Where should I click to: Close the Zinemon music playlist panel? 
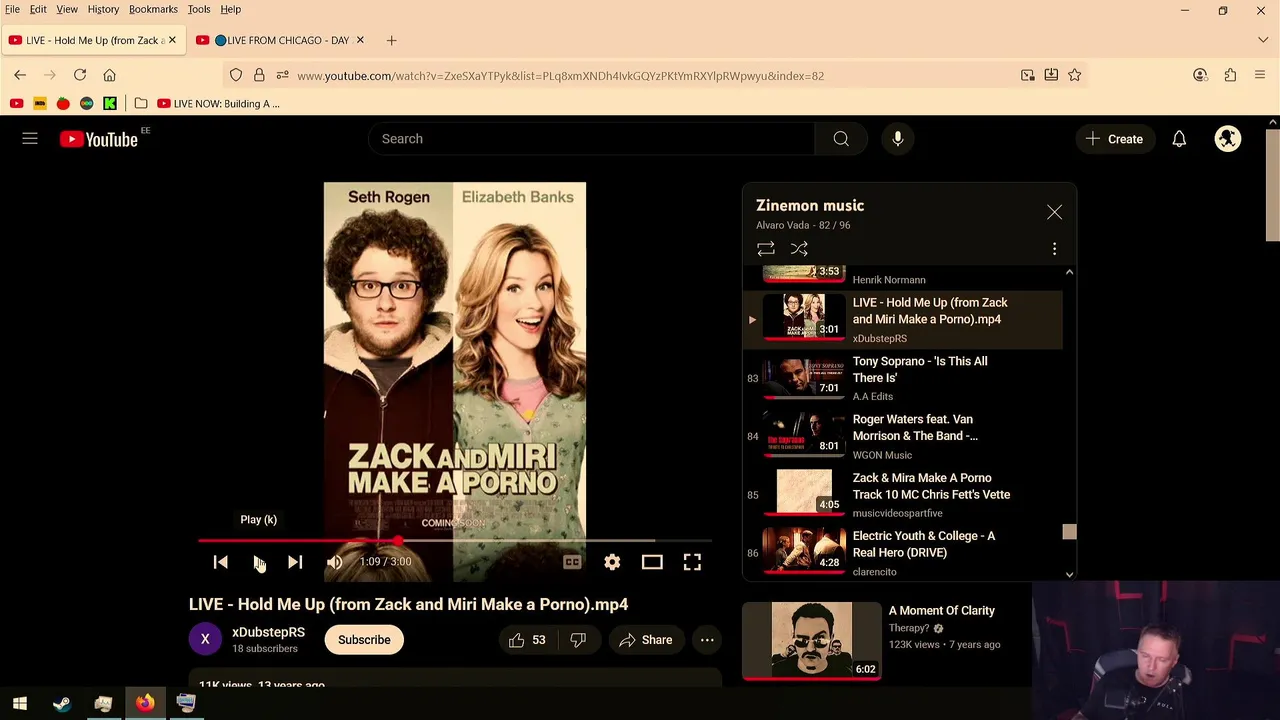(x=1054, y=212)
